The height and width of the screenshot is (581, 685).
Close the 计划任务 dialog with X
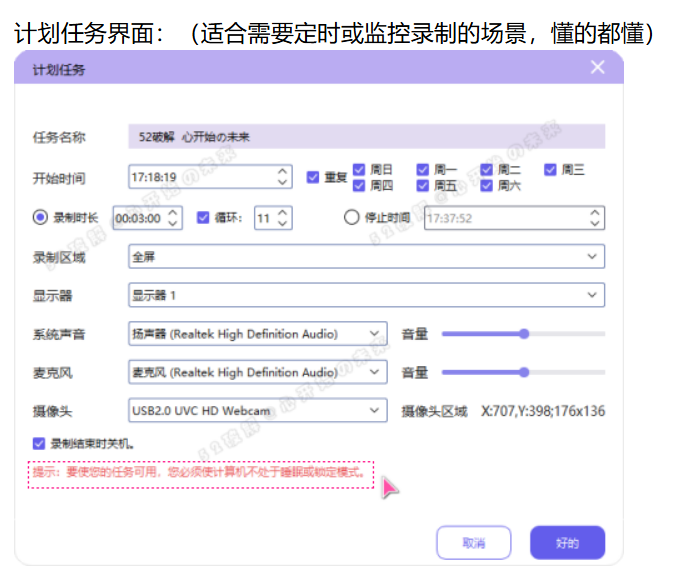coord(597,67)
